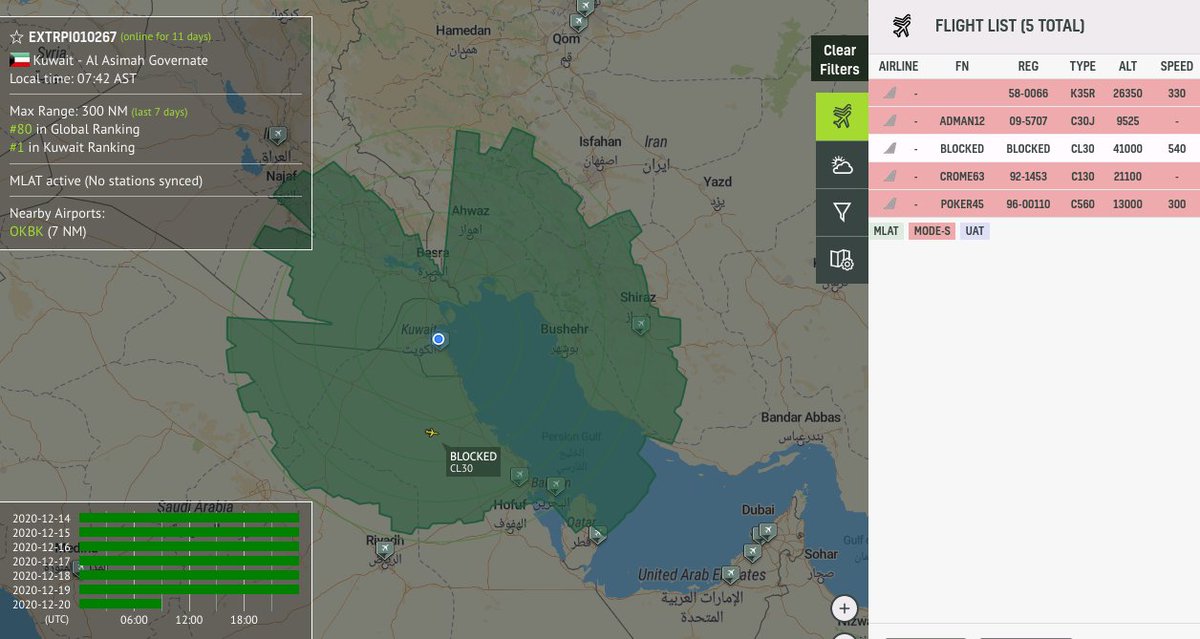Select the airport marker near Shiraz
This screenshot has height=639, width=1200.
[x=640, y=324]
